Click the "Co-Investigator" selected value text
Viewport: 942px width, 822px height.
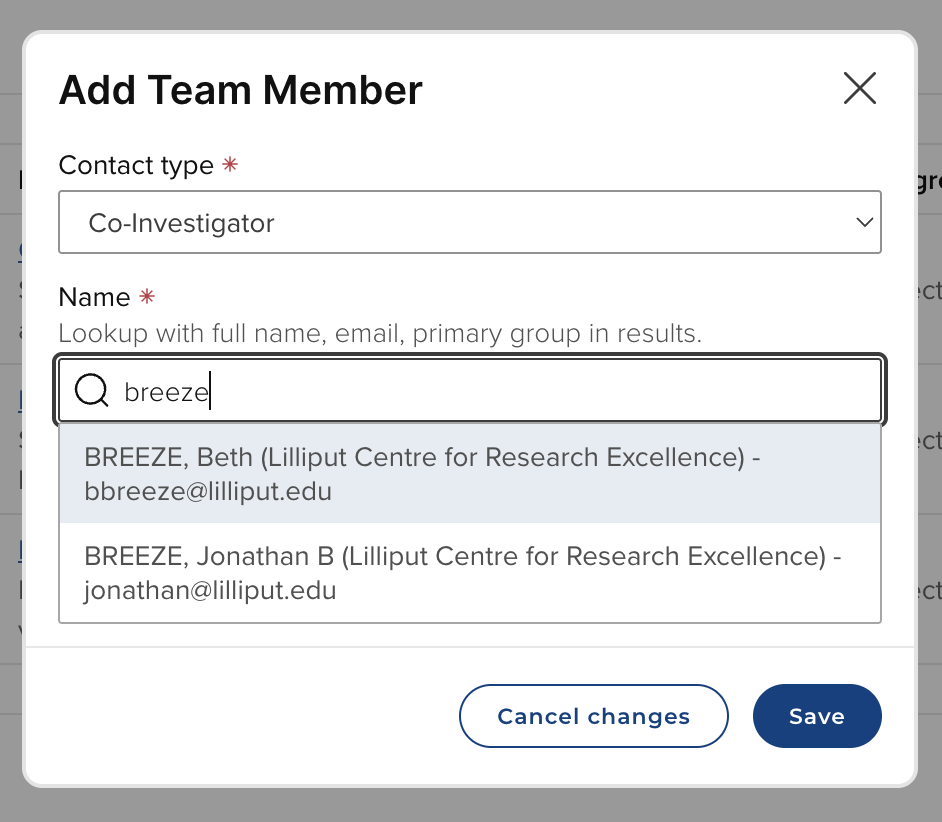coord(181,222)
